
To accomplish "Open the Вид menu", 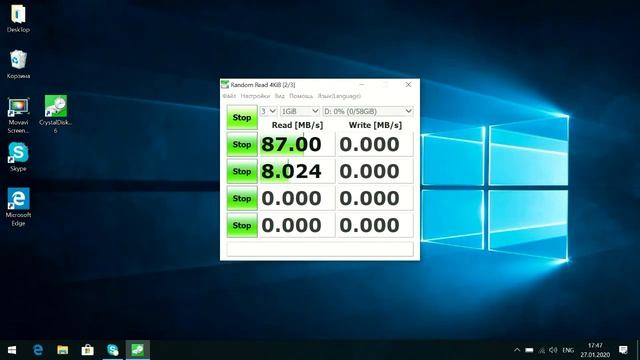I will coord(280,96).
